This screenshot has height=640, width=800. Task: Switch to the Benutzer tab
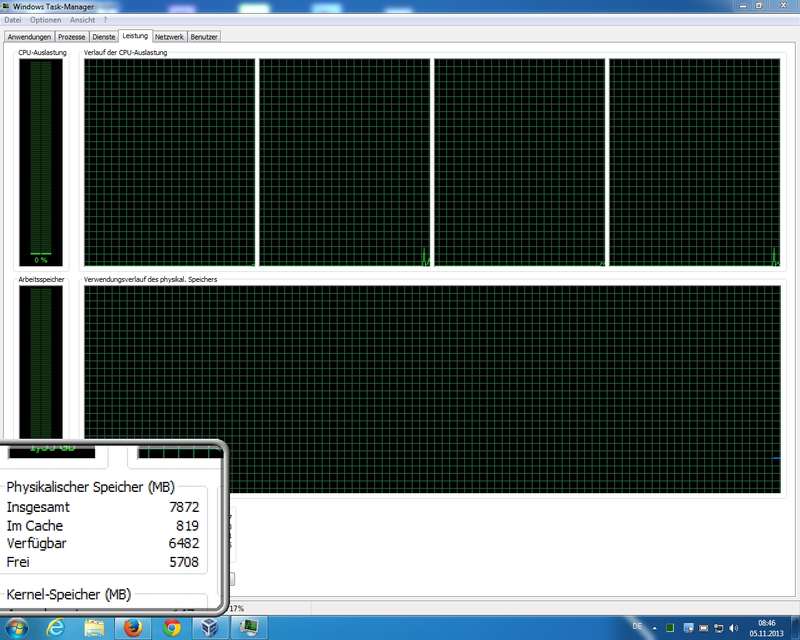pos(204,37)
